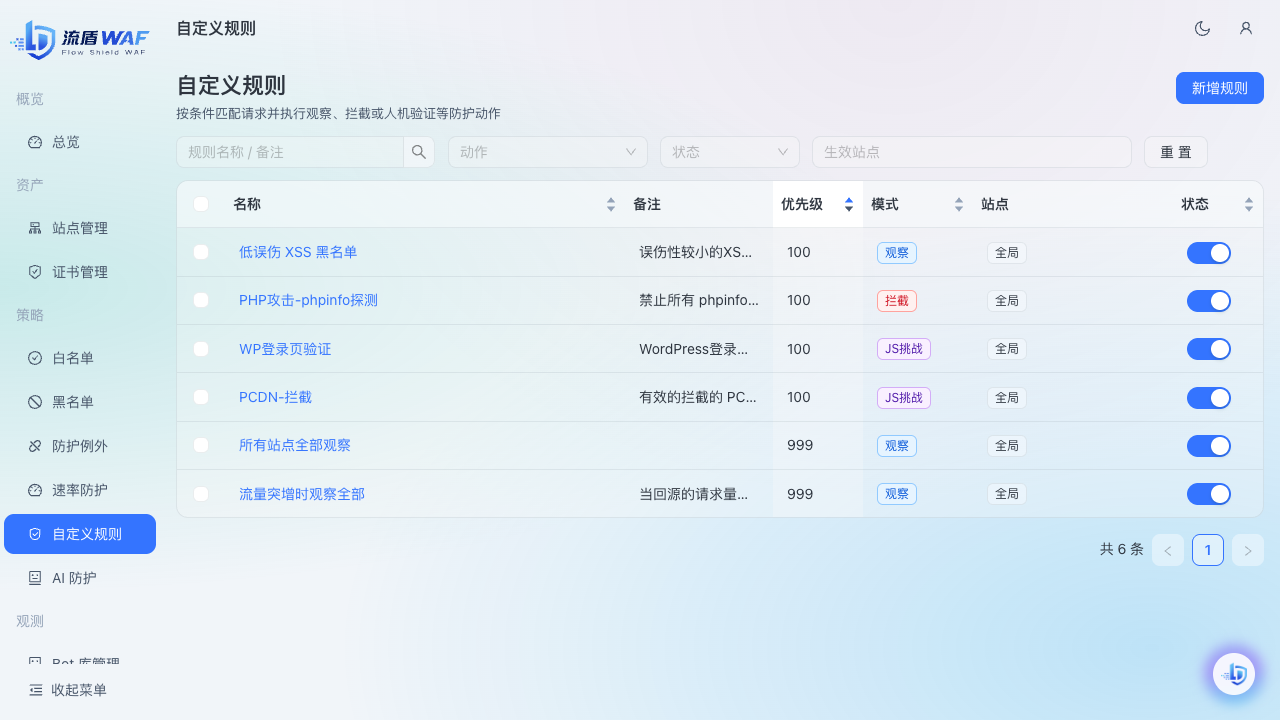Go to next page arrow
Screen dimensions: 1280x720
1248,550
